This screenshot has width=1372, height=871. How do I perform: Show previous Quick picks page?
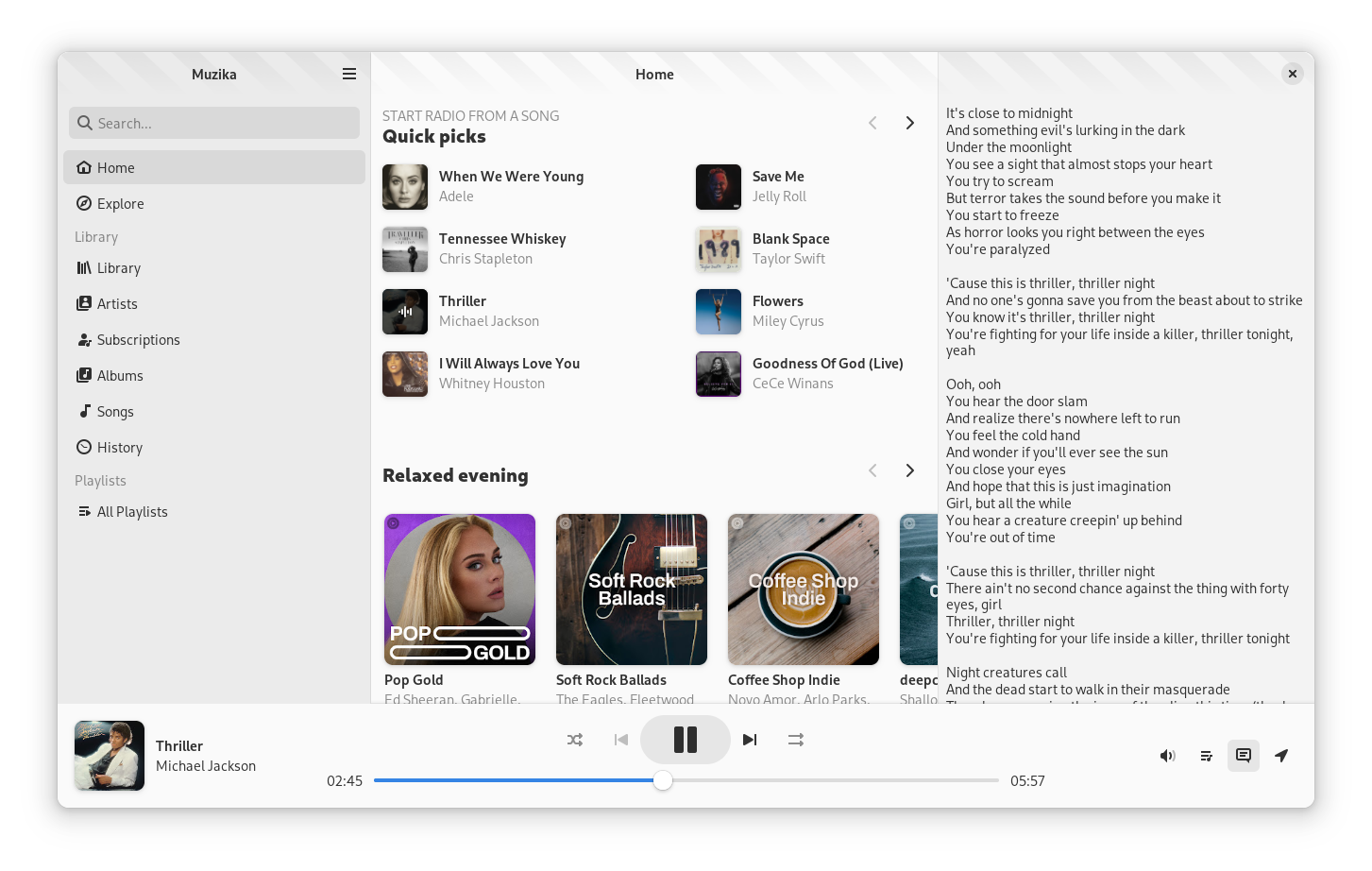click(x=872, y=123)
